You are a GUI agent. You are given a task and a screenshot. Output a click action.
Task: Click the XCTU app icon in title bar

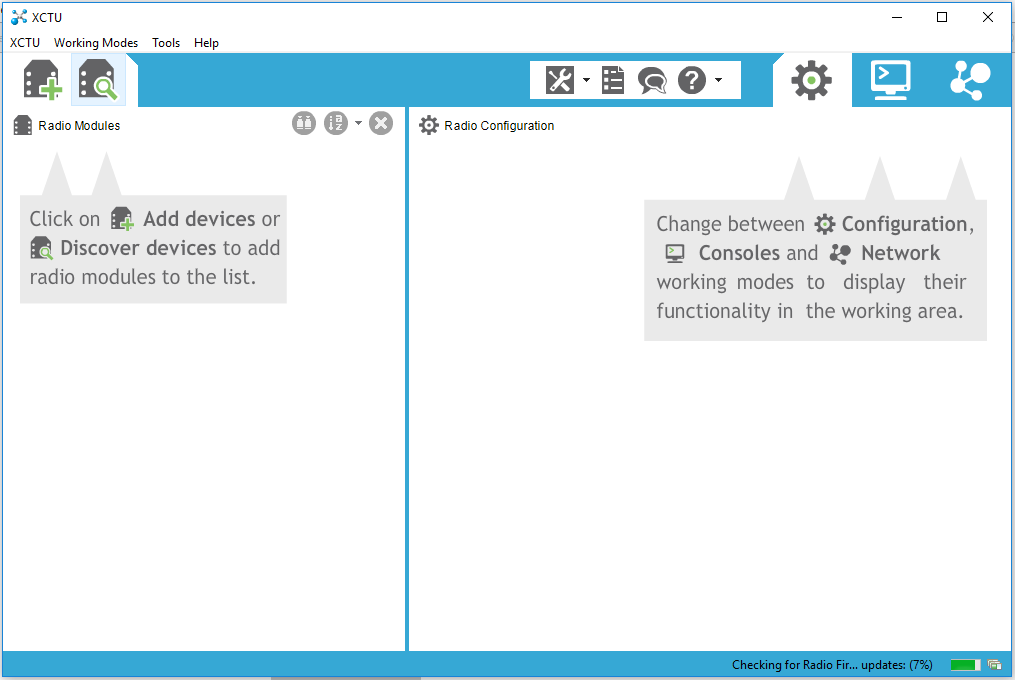(19, 17)
